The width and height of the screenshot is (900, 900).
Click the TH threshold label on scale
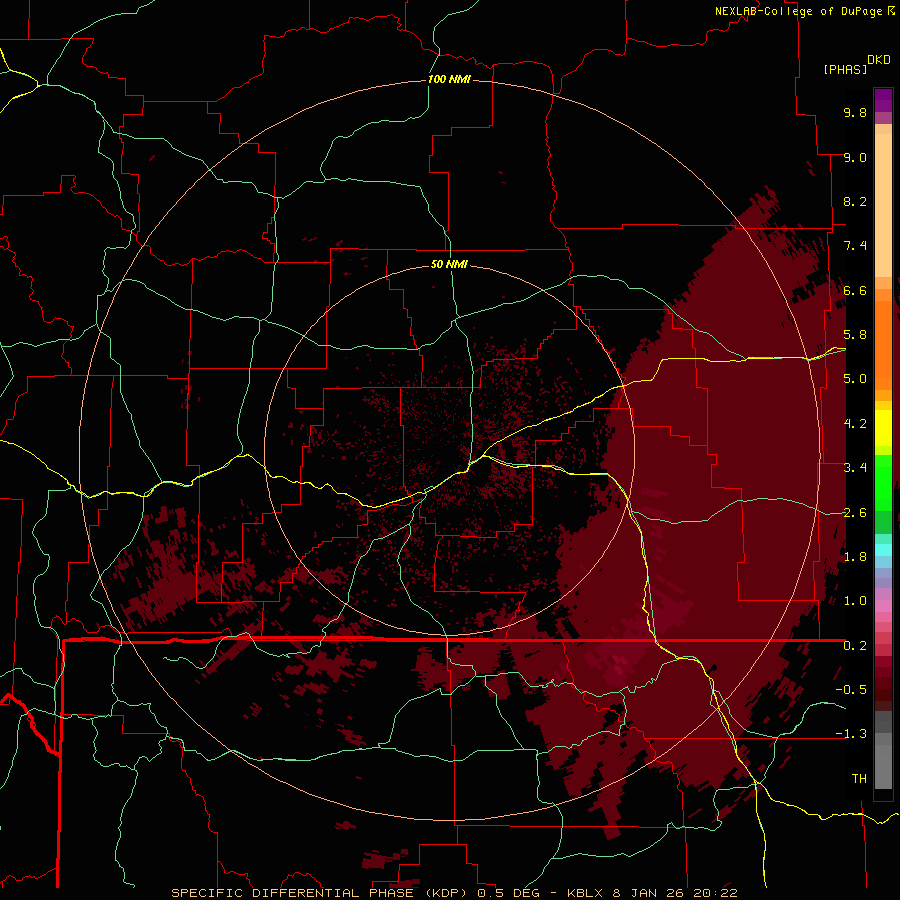pos(859,779)
